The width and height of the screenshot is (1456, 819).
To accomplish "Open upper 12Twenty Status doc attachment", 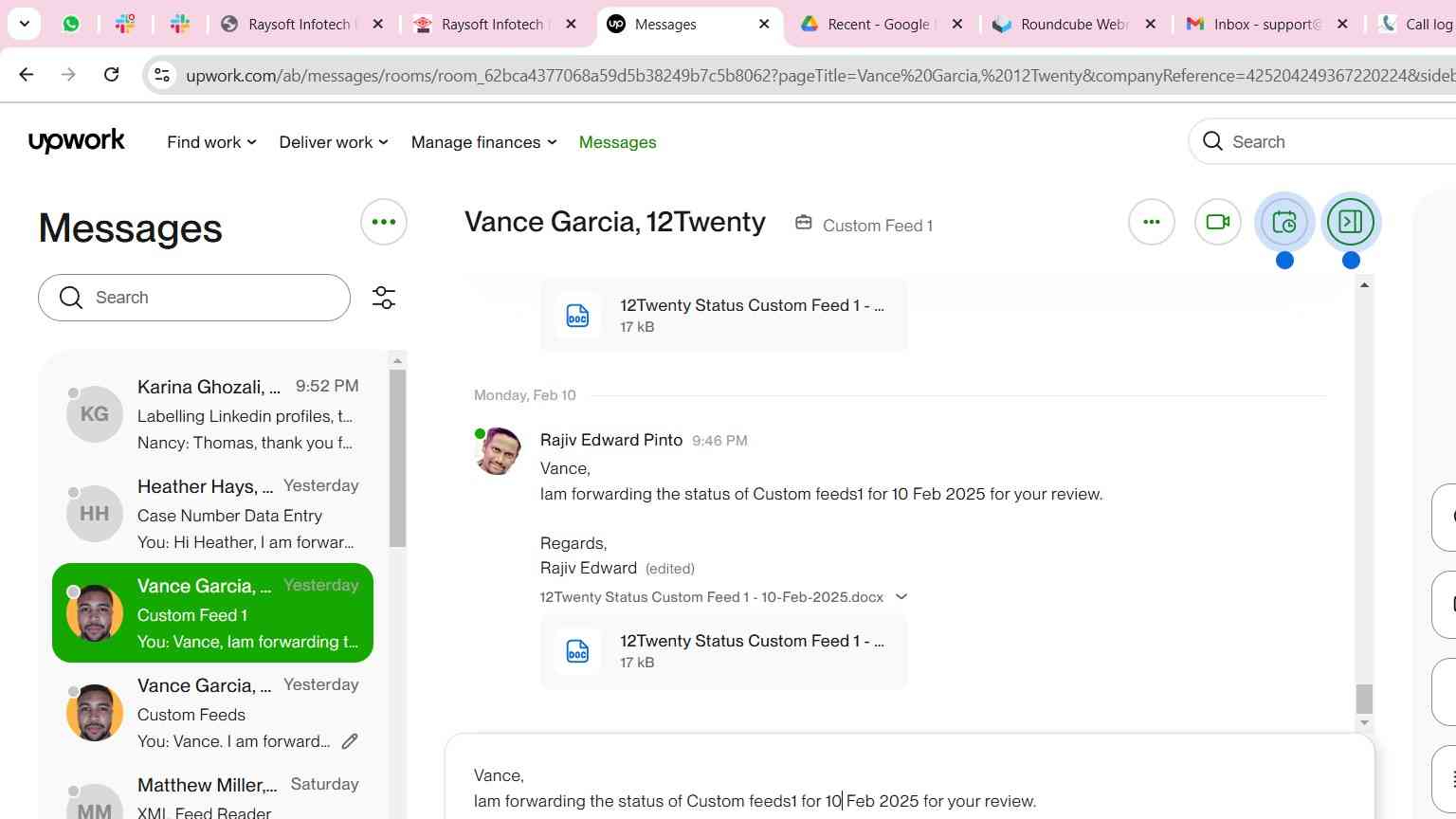I will coord(724,316).
